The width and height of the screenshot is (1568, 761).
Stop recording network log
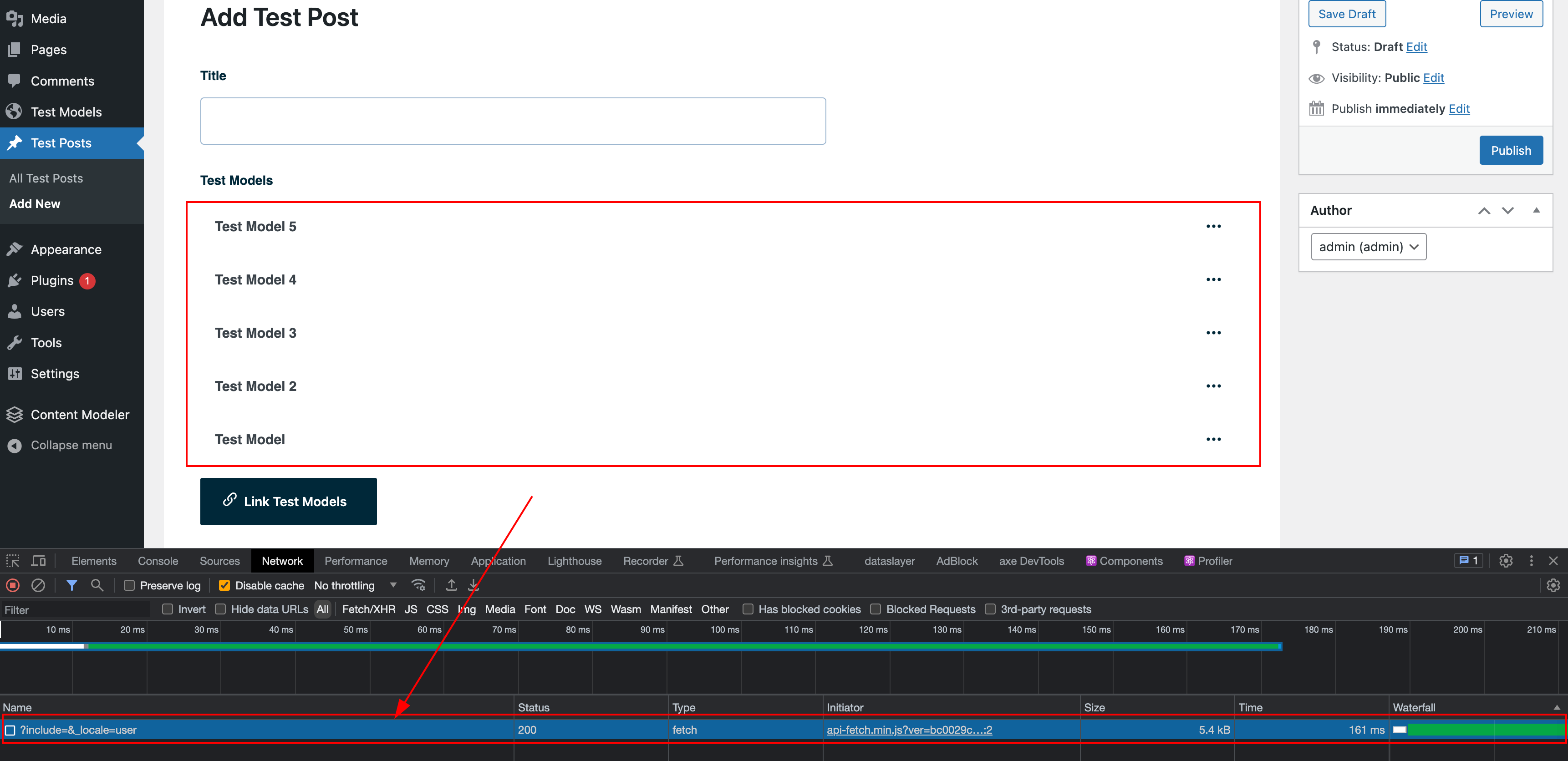pos(12,584)
